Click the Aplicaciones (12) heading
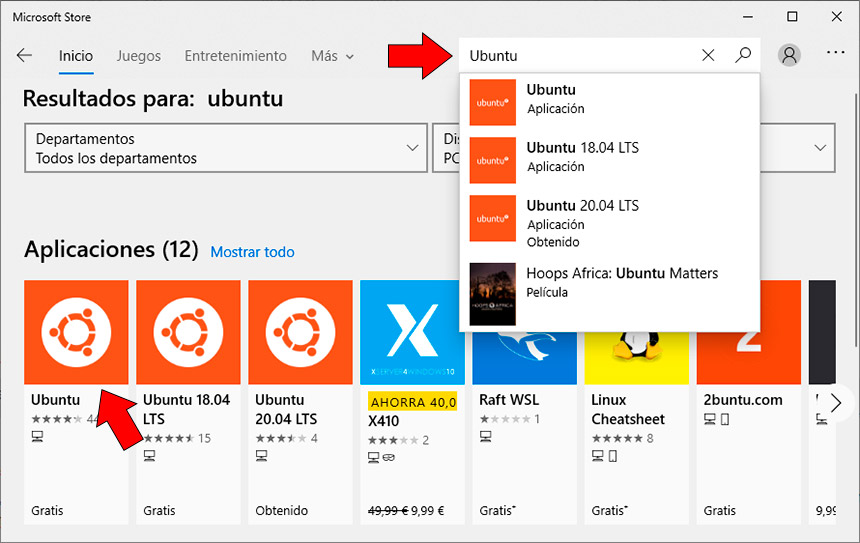The height and width of the screenshot is (543, 860). point(111,250)
